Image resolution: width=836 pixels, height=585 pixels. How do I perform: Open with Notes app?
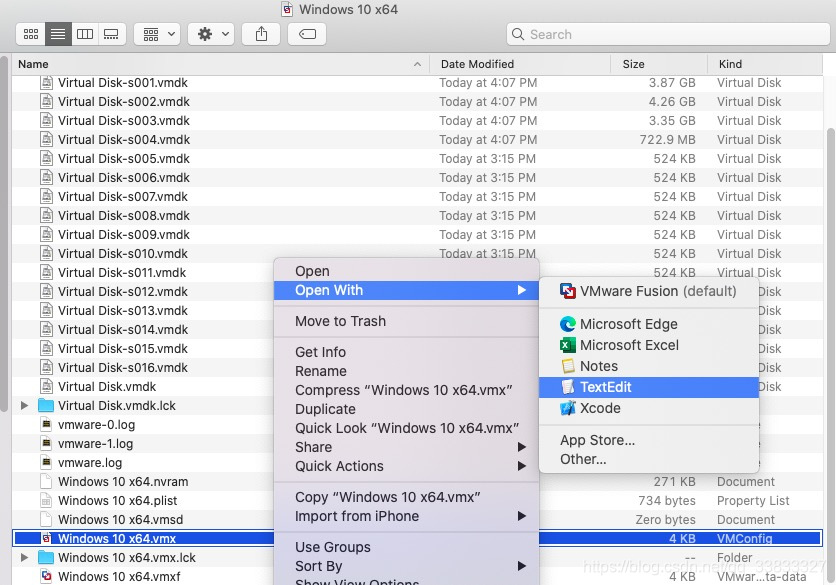(649, 366)
